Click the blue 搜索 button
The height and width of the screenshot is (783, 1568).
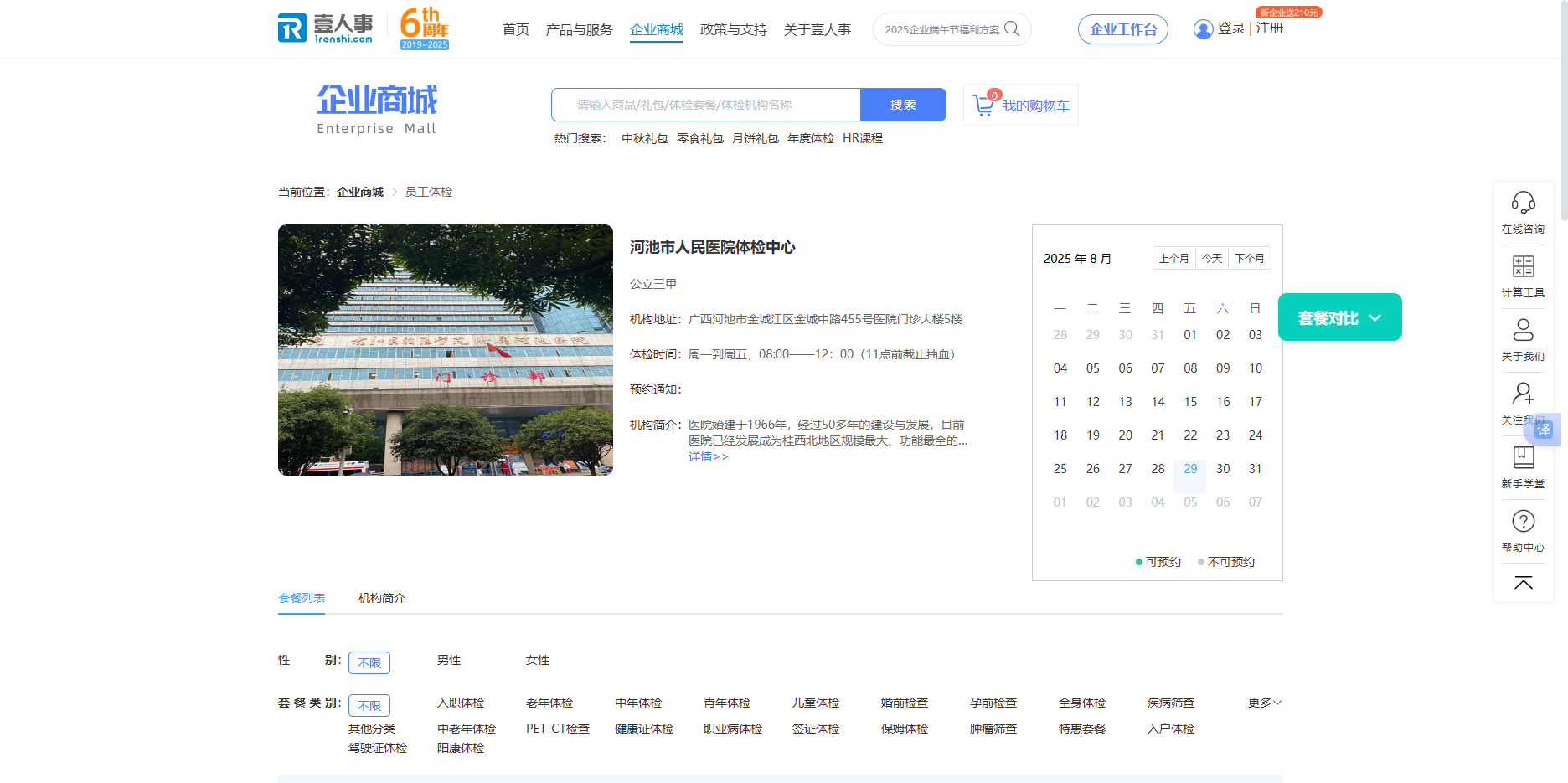903,105
